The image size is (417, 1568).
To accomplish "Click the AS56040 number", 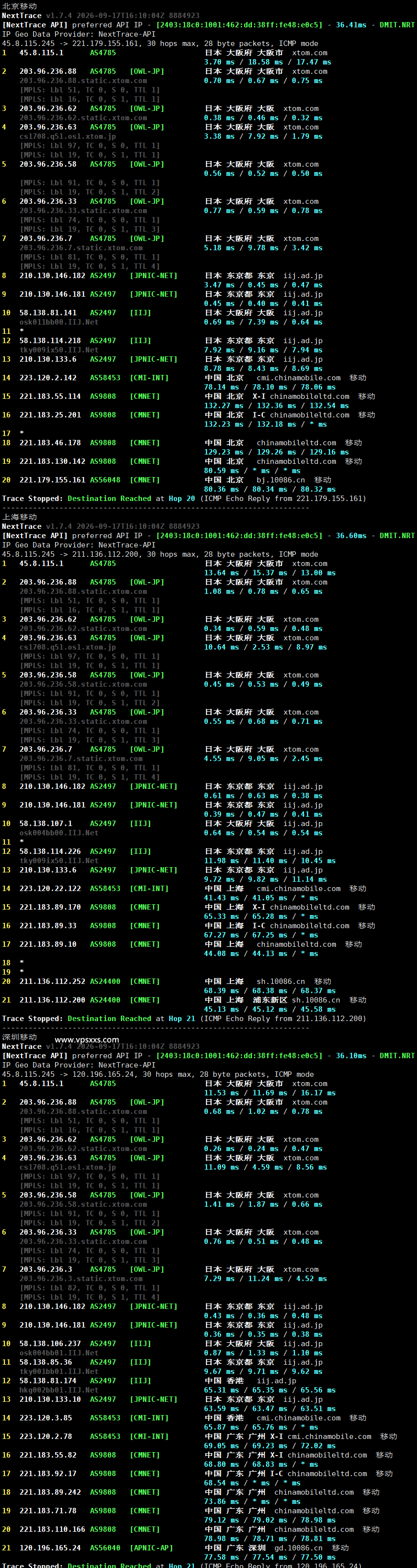I will 105,1548.
